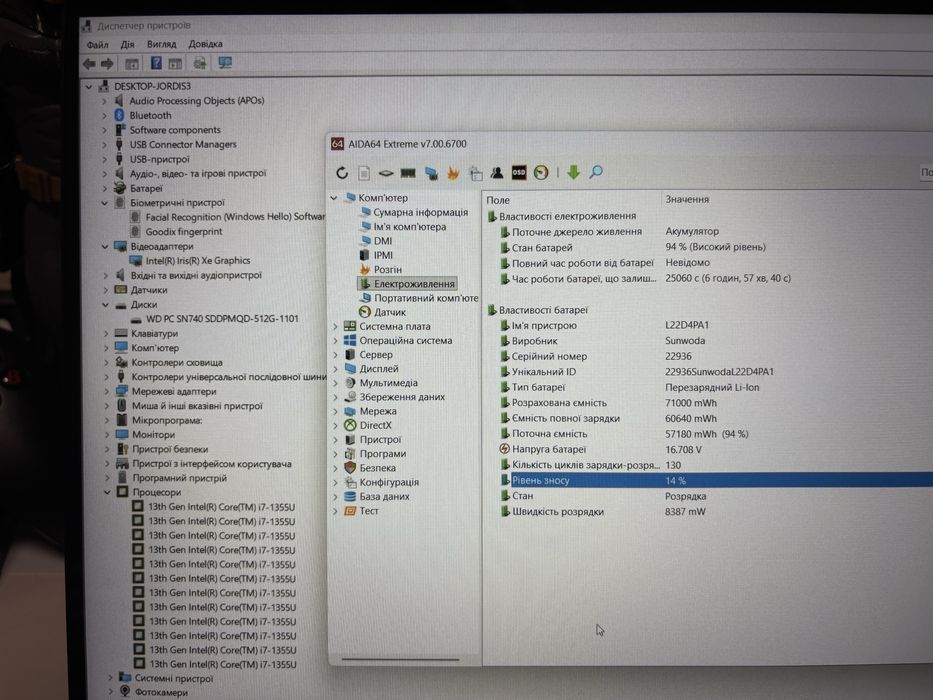Open the Дія menu in Device Manager
The width and height of the screenshot is (933, 700).
(x=127, y=45)
